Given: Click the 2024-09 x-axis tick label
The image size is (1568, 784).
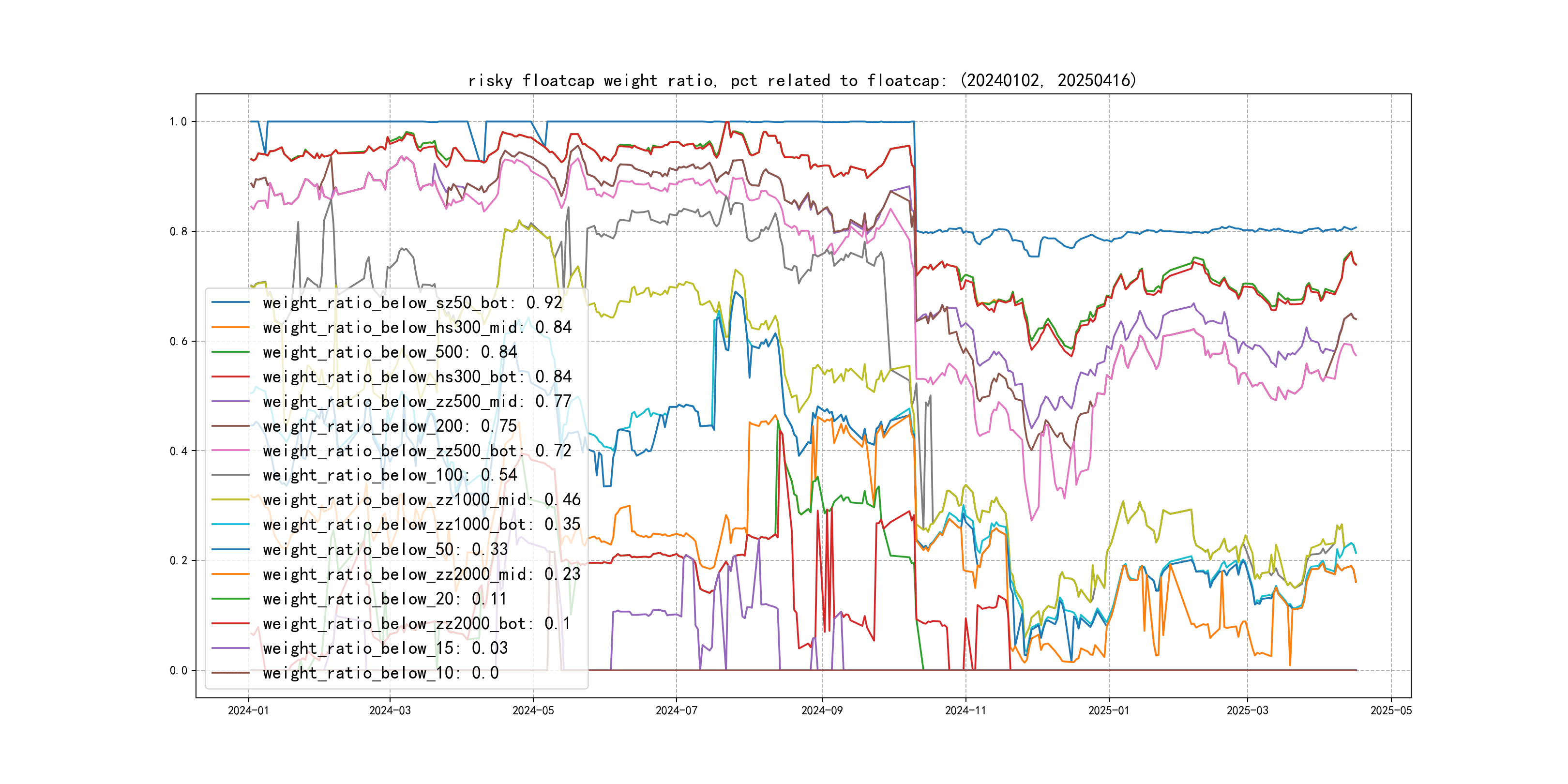Looking at the screenshot, I should click(x=821, y=710).
